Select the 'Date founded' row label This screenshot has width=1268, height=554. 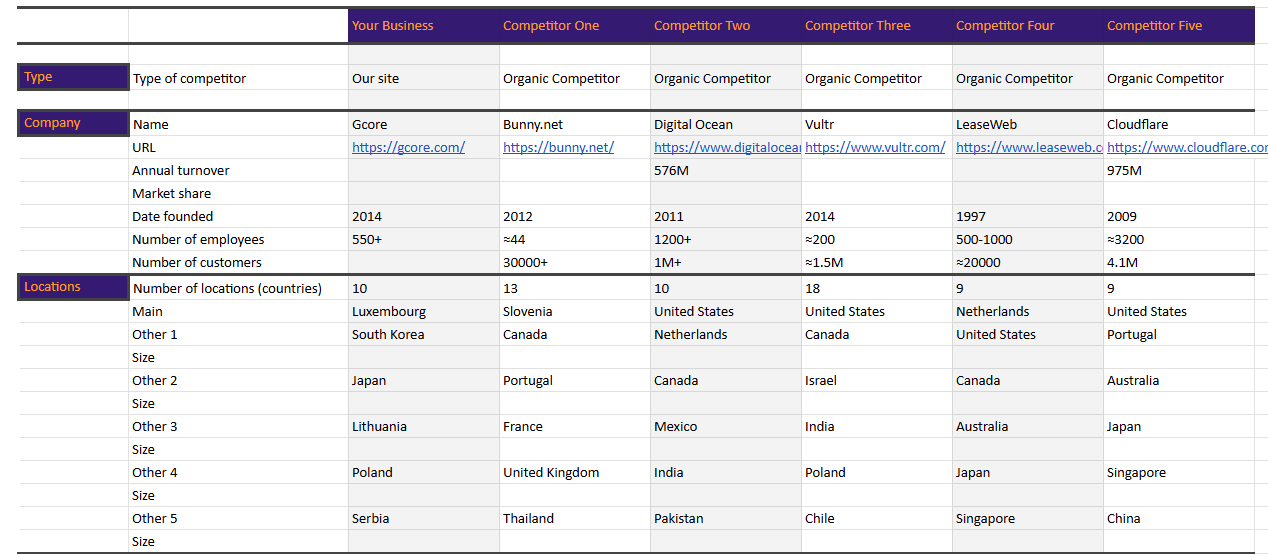tap(238, 217)
